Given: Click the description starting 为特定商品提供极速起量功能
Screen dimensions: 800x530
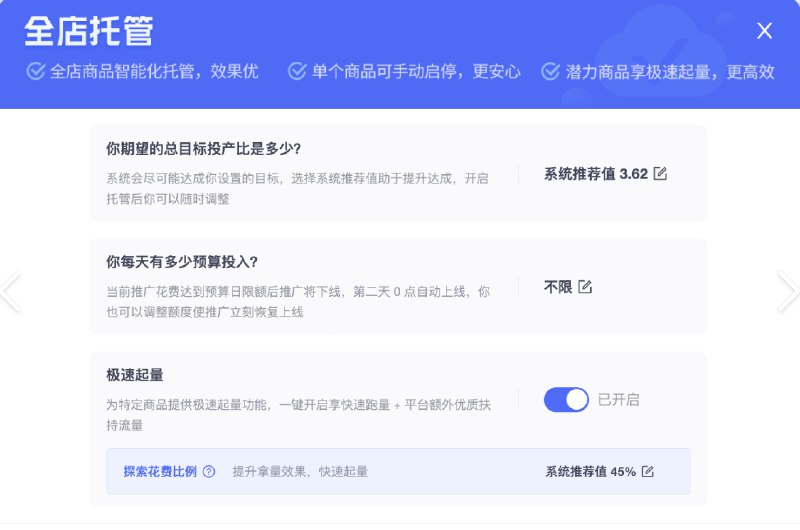Looking at the screenshot, I should tap(298, 415).
